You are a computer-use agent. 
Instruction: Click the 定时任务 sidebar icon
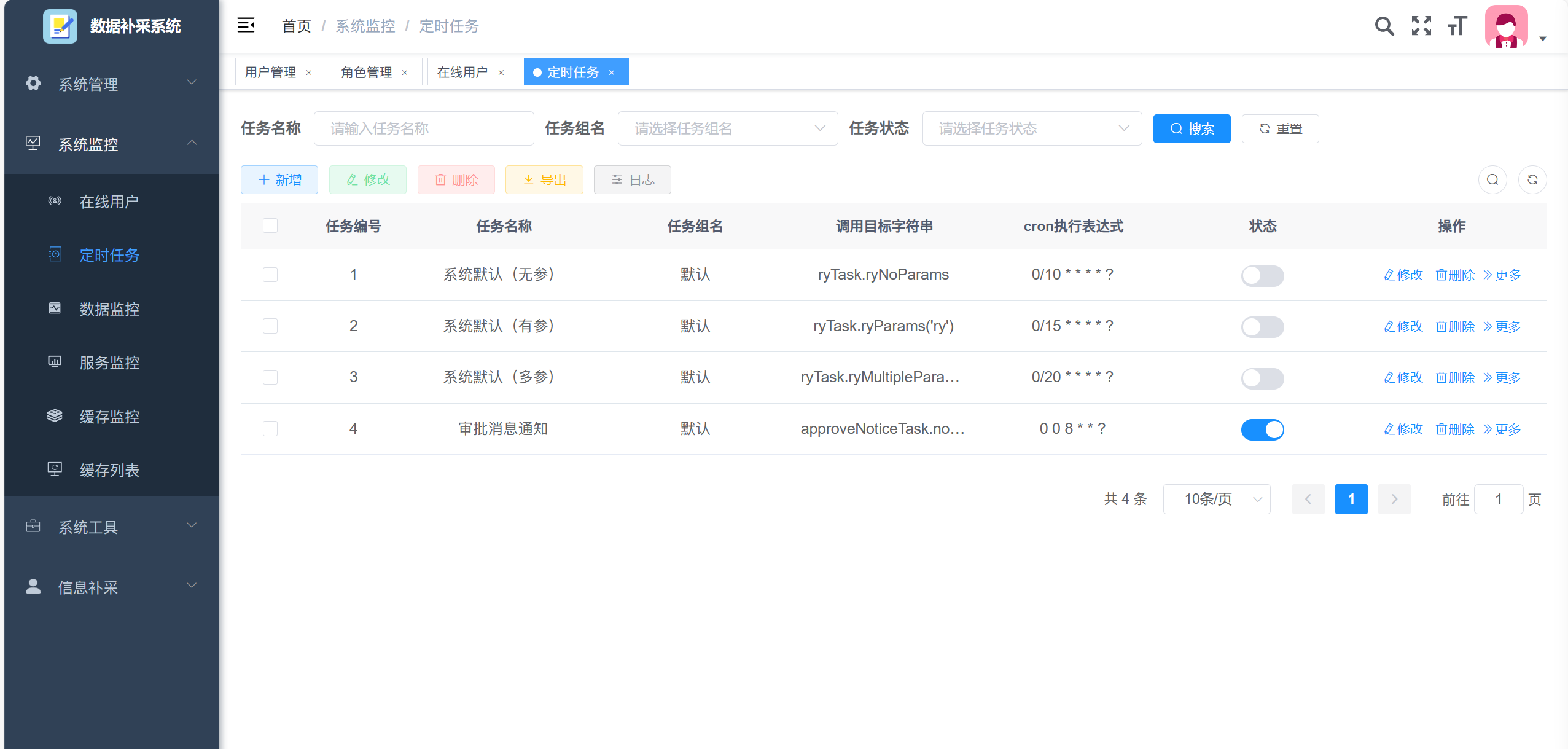point(55,254)
